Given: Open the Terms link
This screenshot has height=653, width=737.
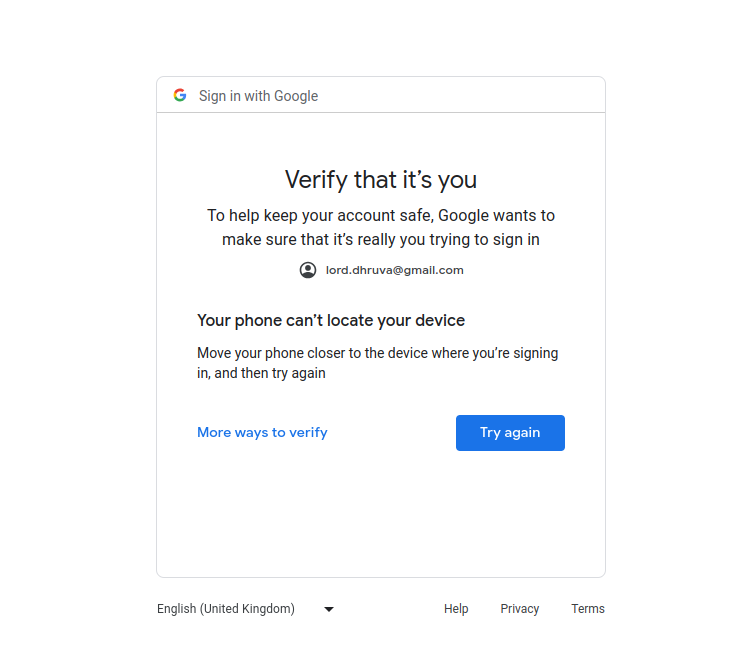Looking at the screenshot, I should pos(588,609).
